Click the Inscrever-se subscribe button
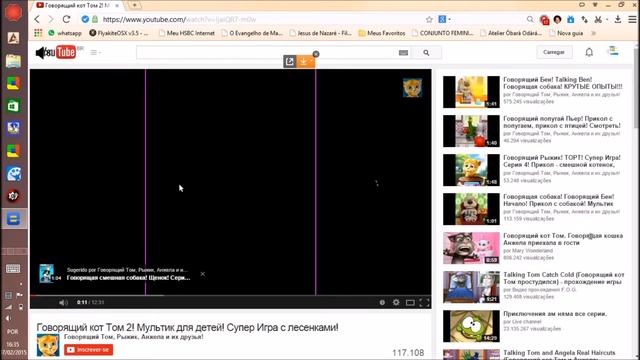This screenshot has width=640, height=360. click(x=89, y=350)
